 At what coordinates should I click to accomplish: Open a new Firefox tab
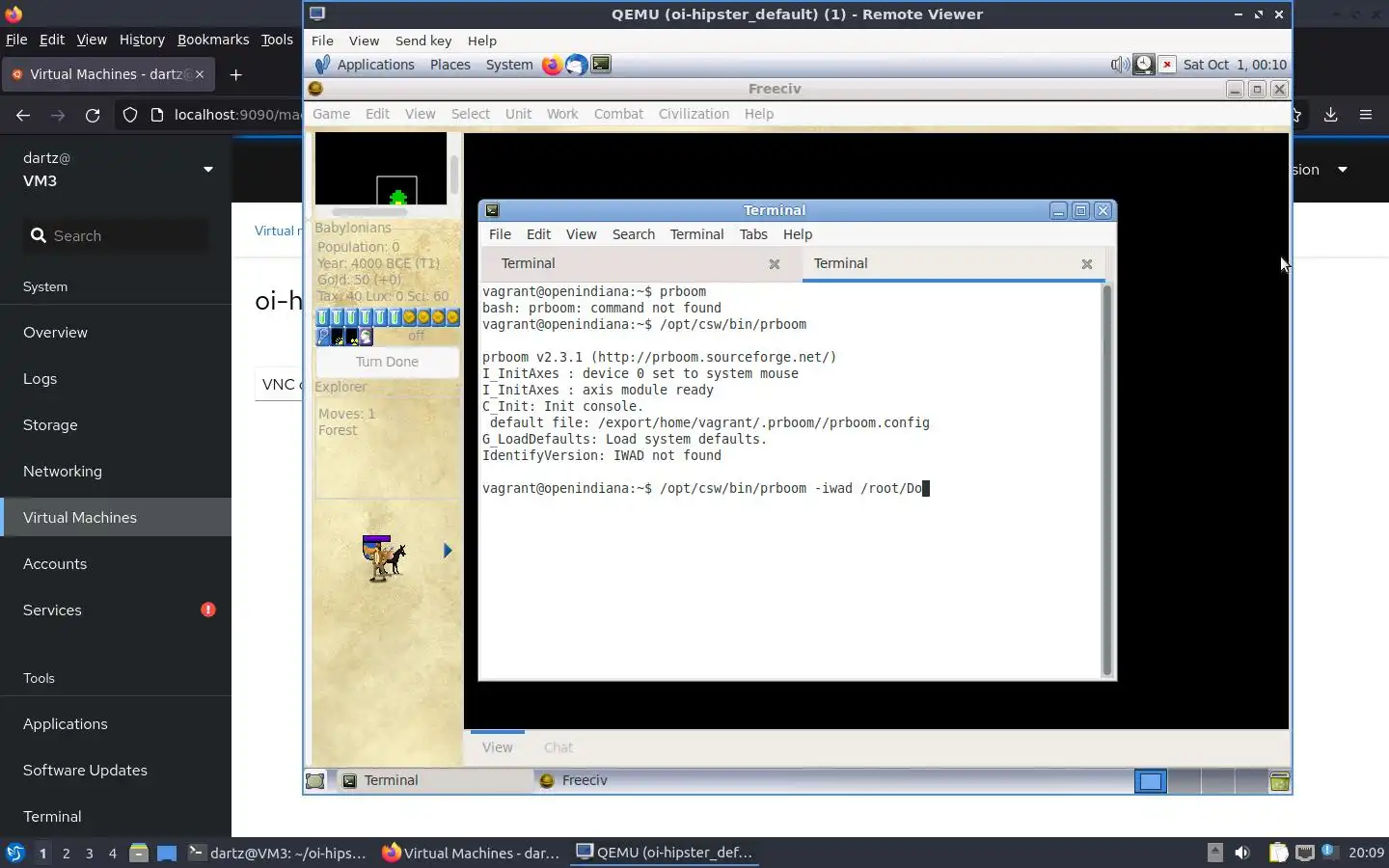[x=235, y=74]
